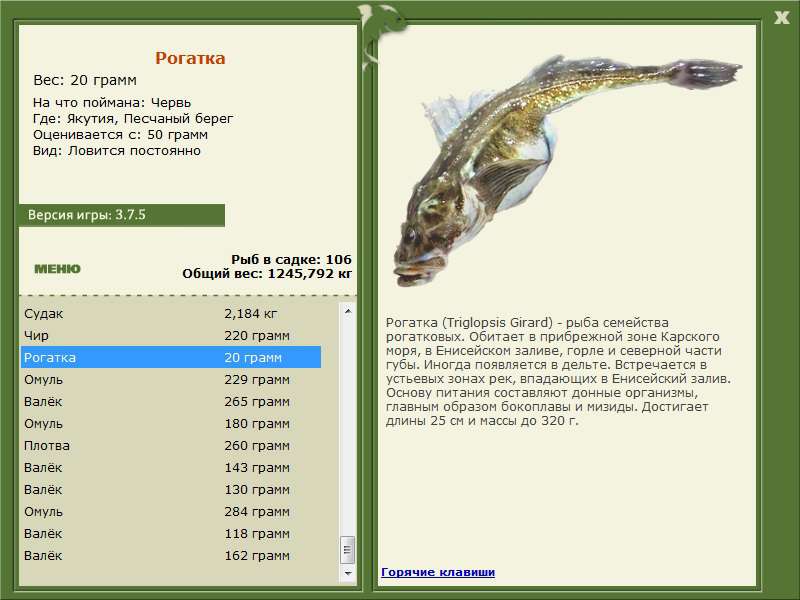This screenshot has width=800, height=600.
Task: Click the fish list scroll up arrow
Action: pyautogui.click(x=348, y=311)
